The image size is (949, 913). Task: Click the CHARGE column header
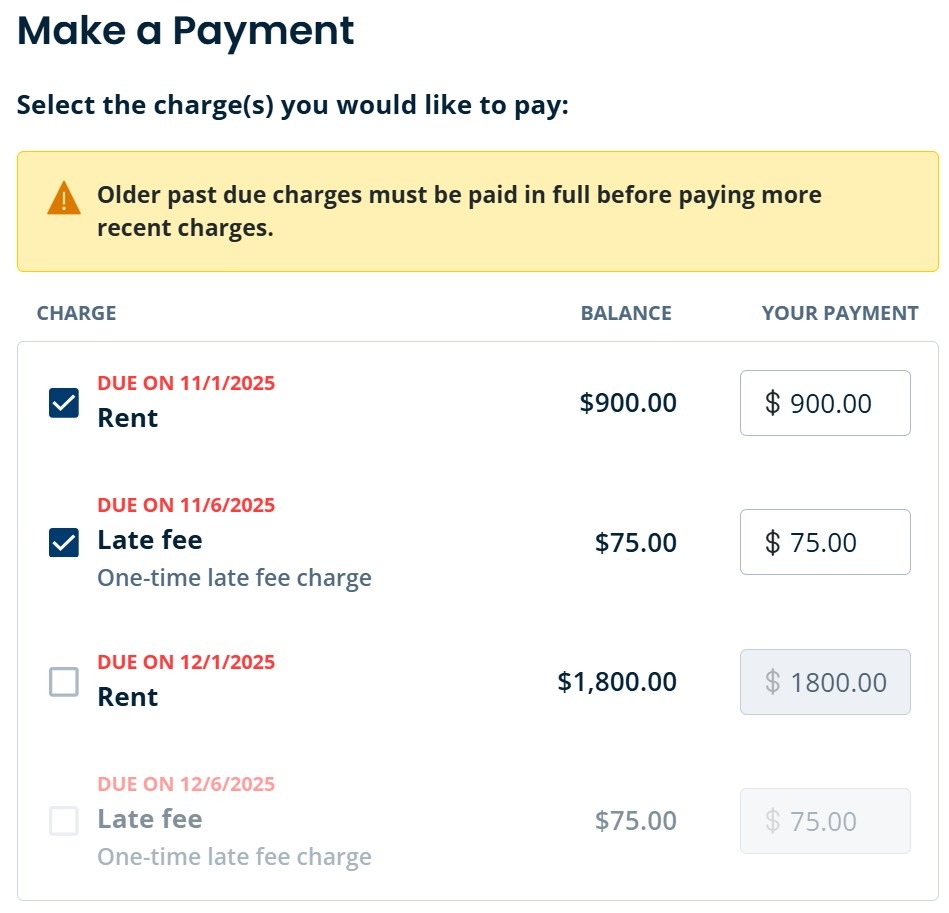(77, 313)
